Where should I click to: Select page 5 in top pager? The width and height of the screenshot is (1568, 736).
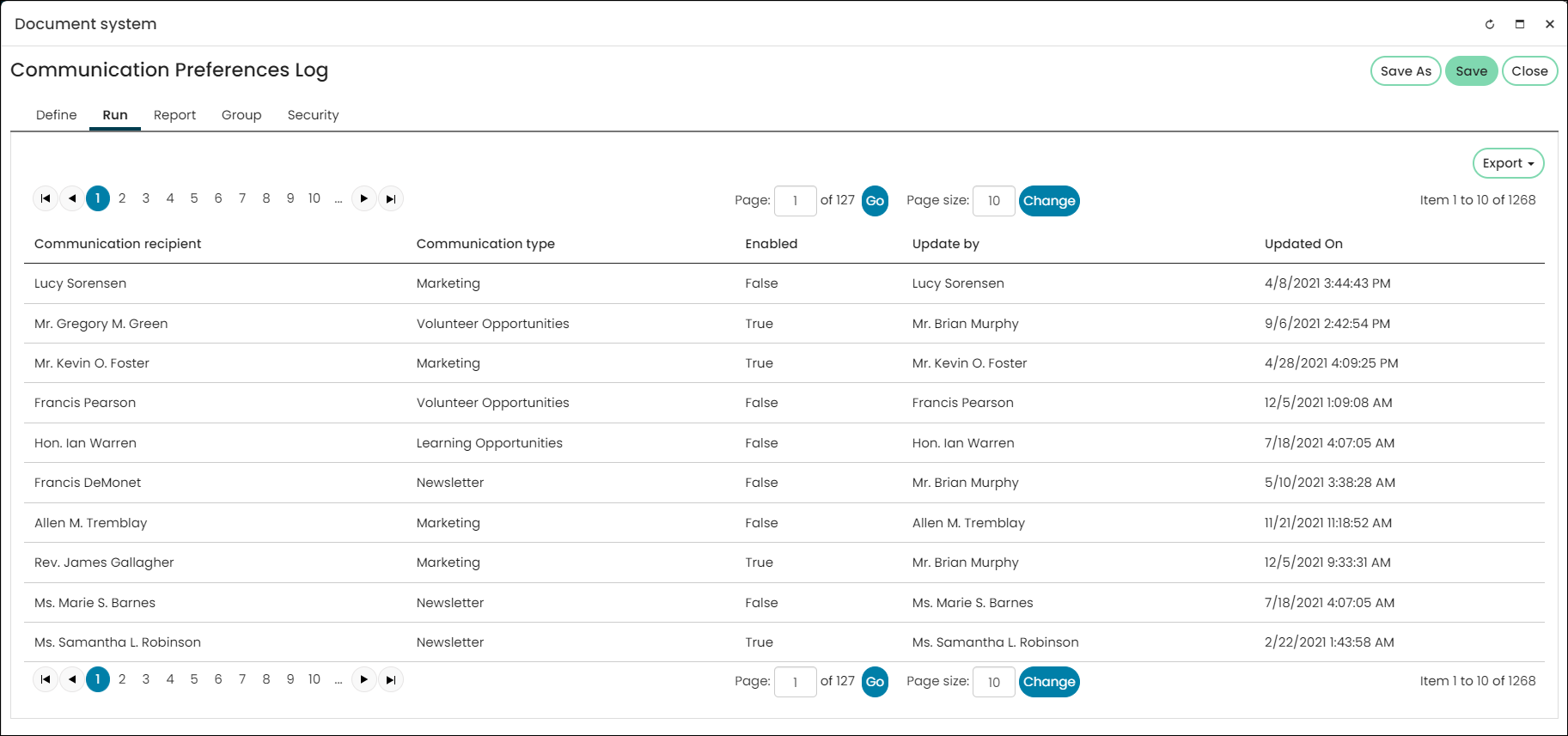pyautogui.click(x=194, y=198)
